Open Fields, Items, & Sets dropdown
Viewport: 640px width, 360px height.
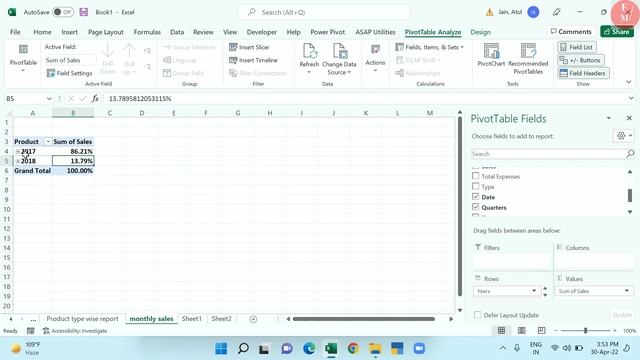click(x=429, y=47)
